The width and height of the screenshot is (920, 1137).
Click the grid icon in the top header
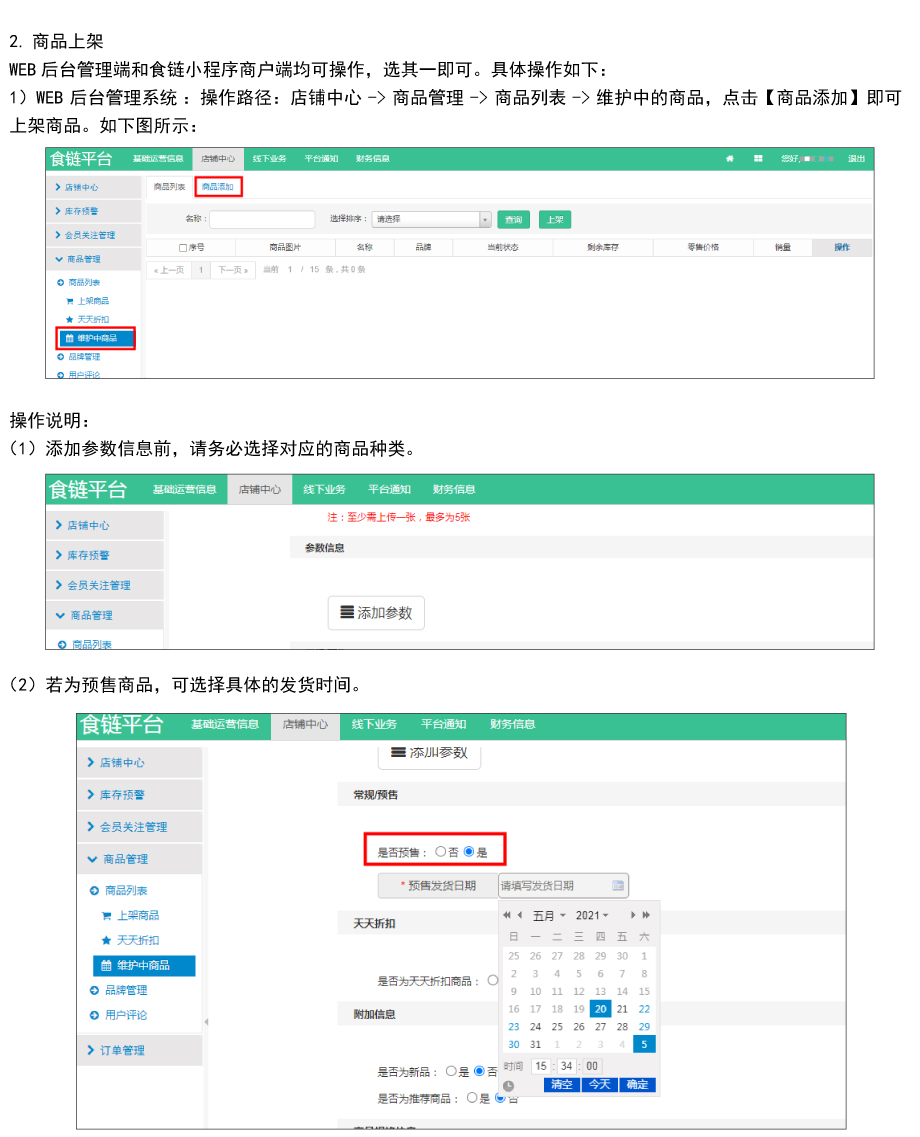coord(758,158)
